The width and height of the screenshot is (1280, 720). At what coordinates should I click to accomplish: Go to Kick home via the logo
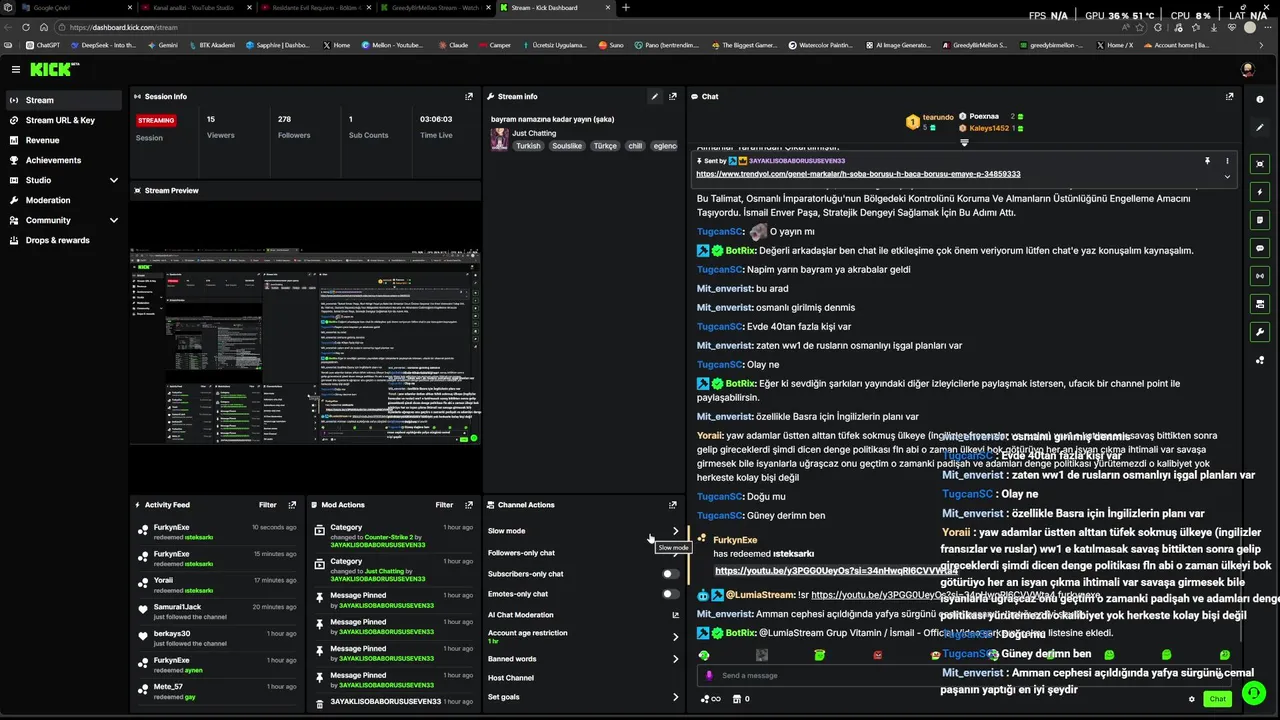(x=52, y=69)
